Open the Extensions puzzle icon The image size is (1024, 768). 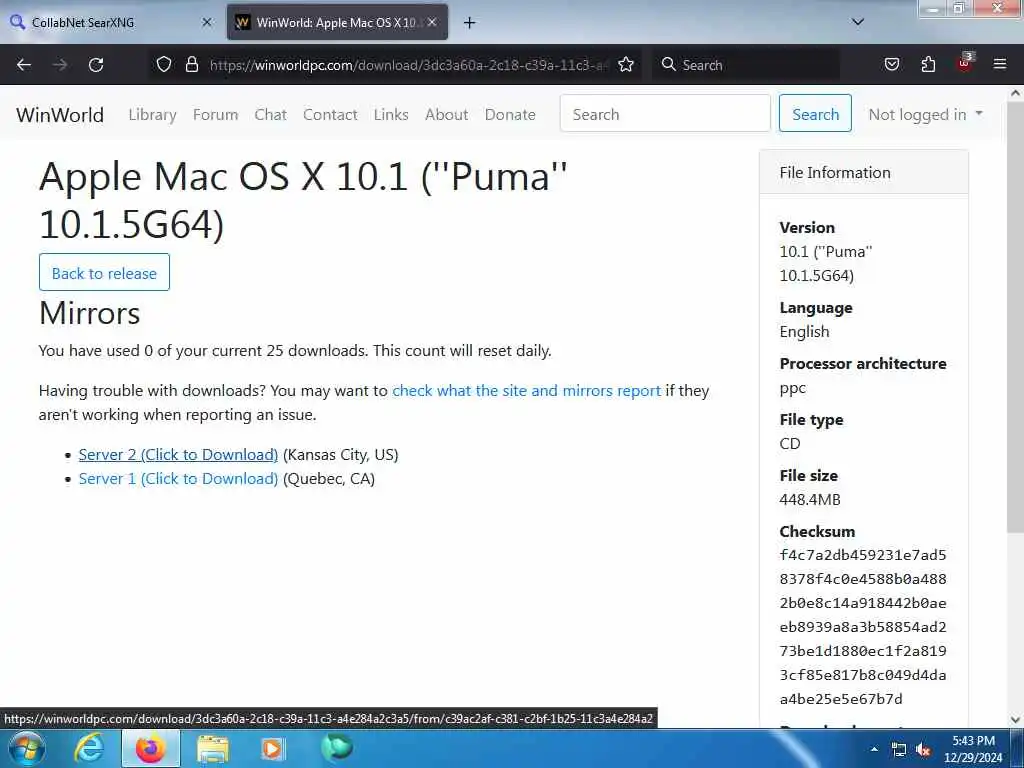928,64
